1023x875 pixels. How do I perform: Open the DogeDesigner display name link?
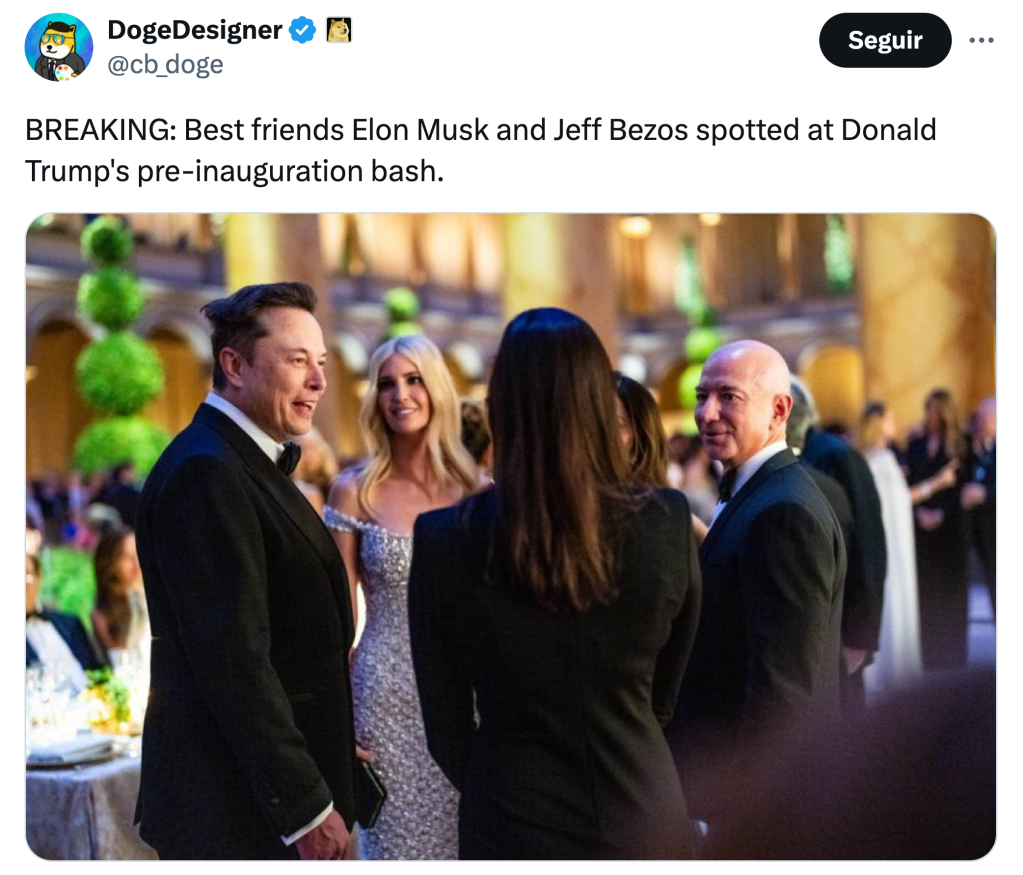click(194, 30)
